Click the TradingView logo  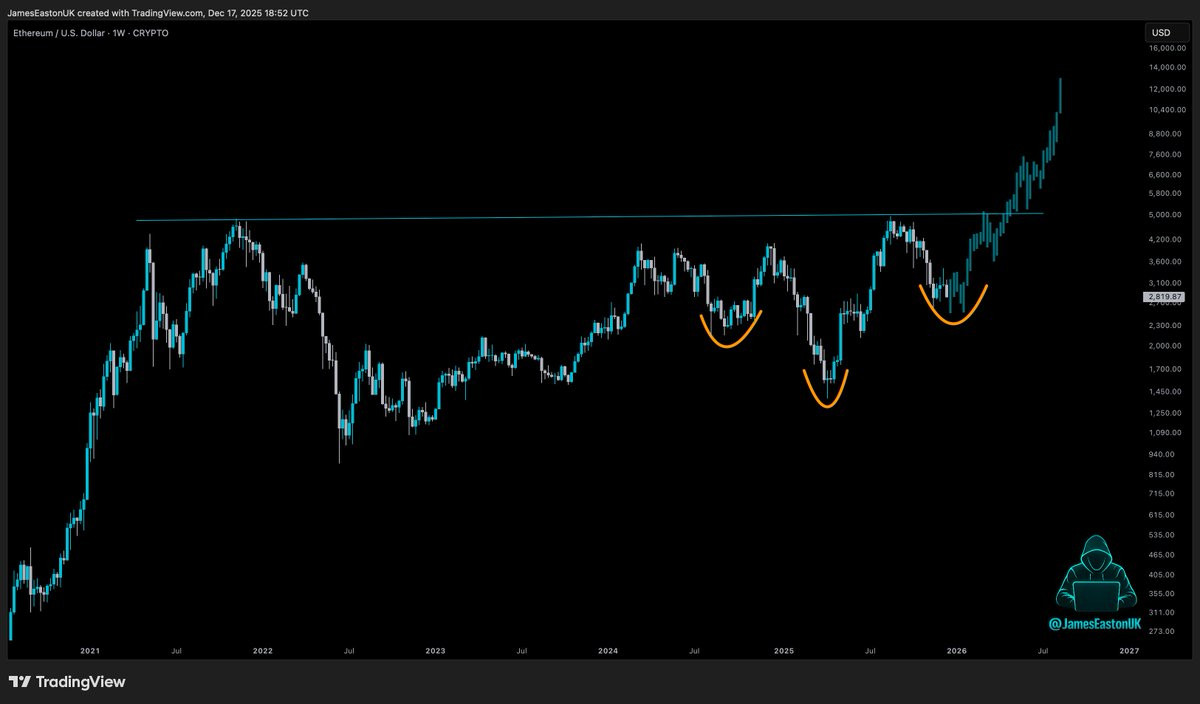66,682
